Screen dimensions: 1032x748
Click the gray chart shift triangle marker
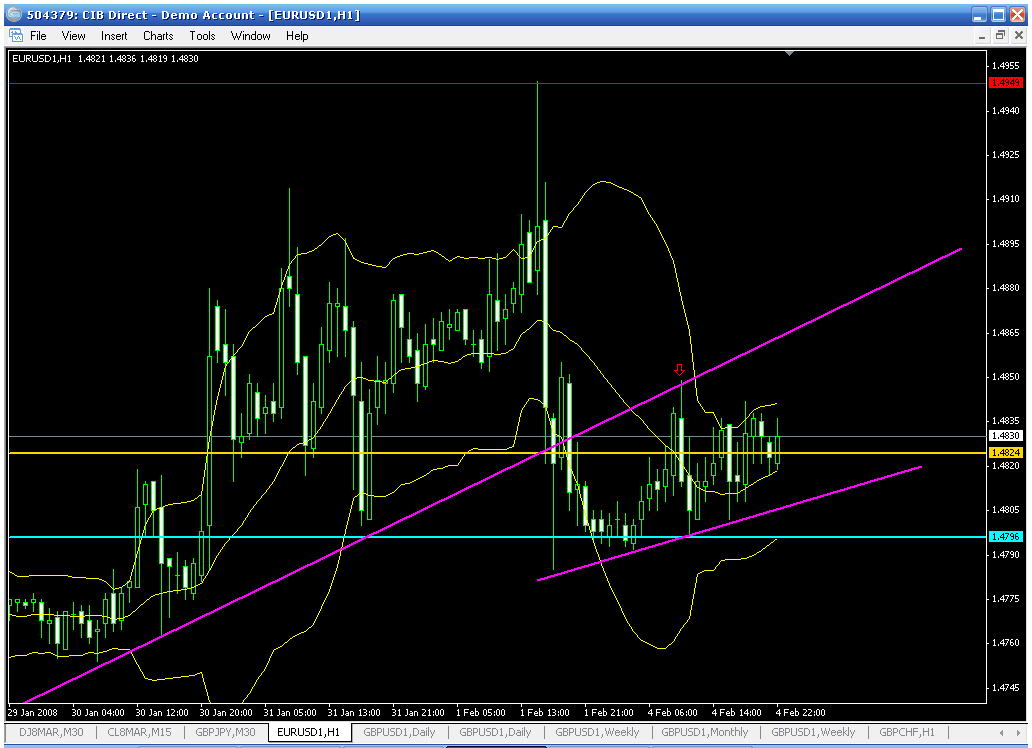[791, 53]
